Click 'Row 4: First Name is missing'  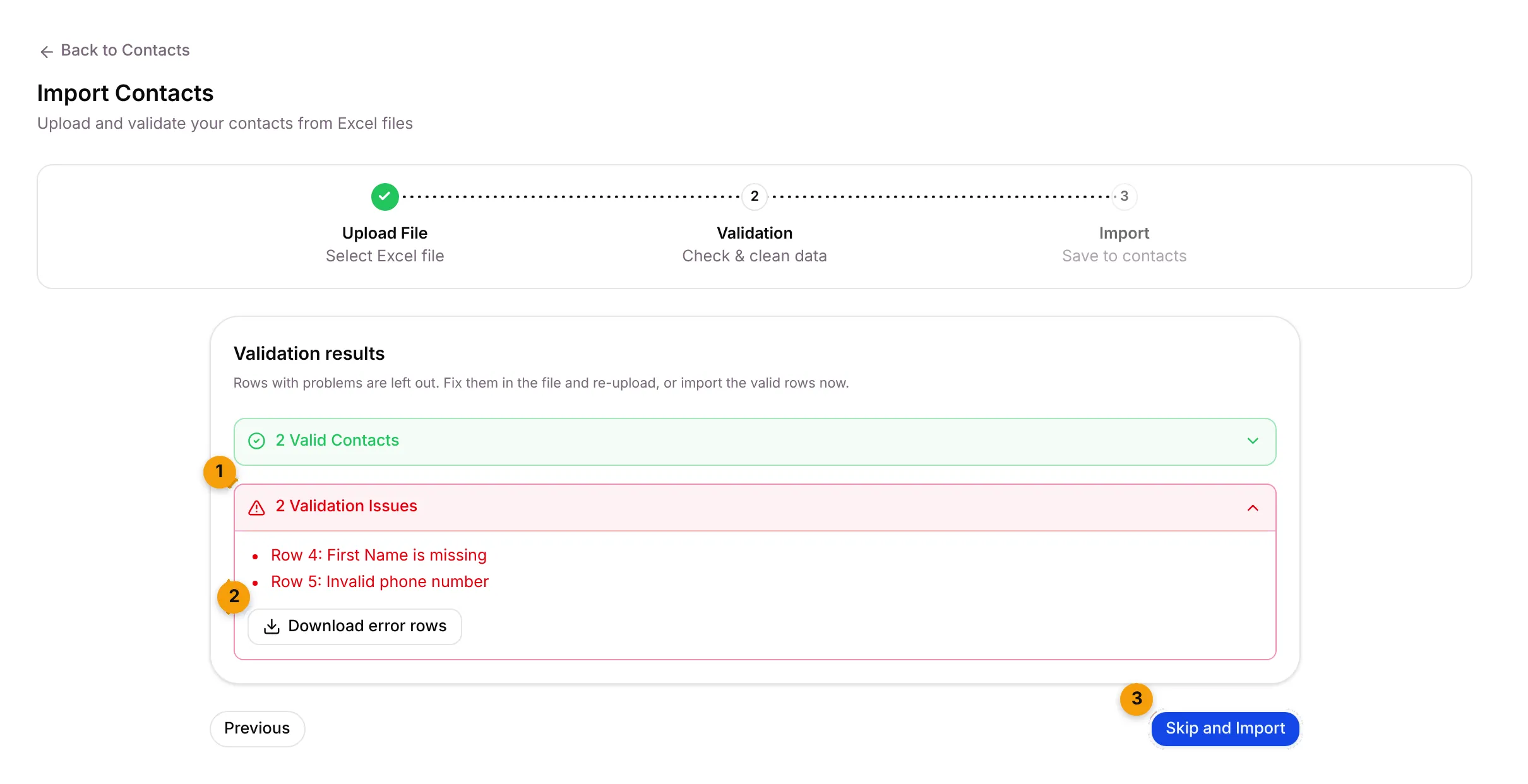378,555
